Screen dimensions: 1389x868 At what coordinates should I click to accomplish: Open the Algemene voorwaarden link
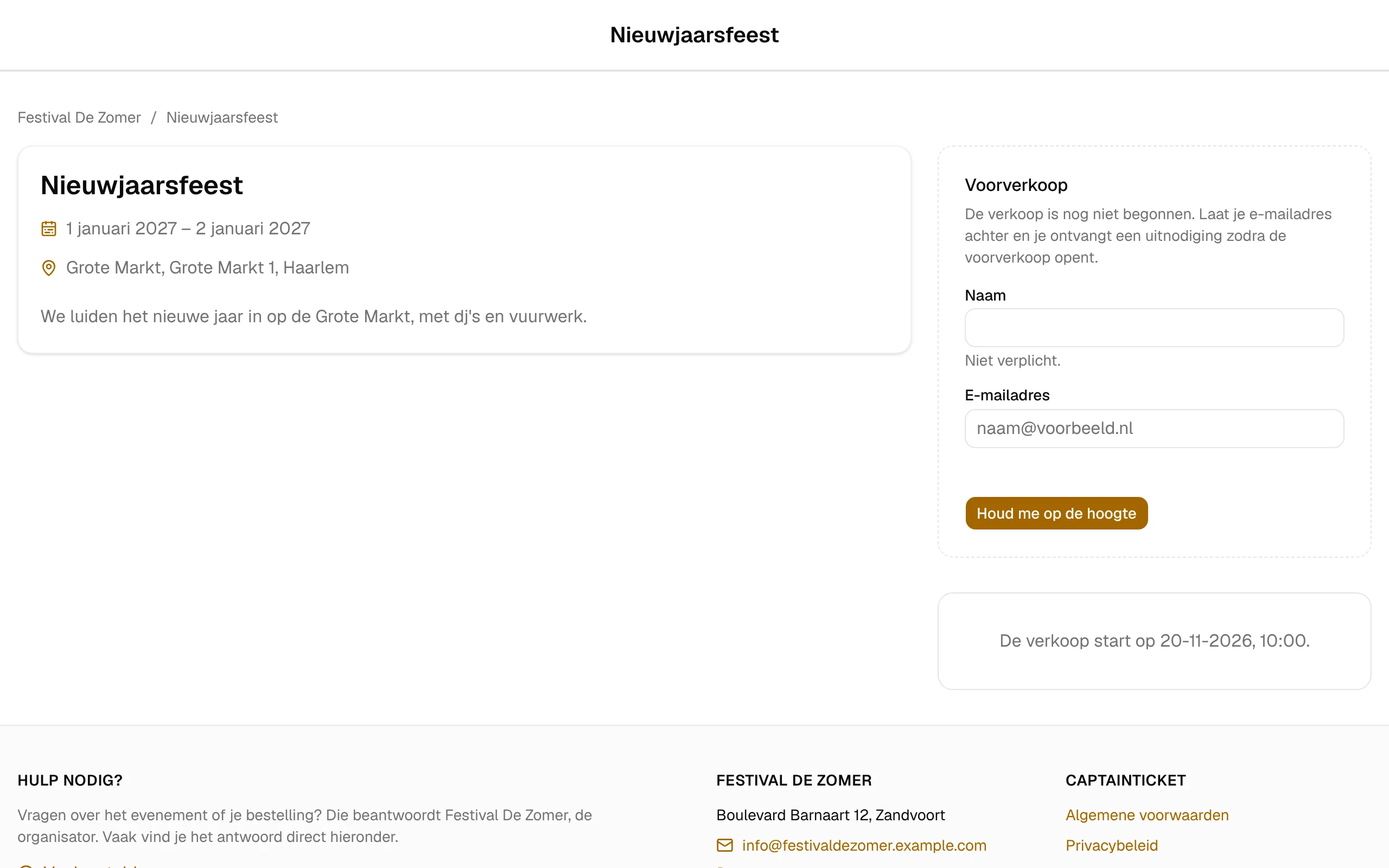click(x=1147, y=815)
